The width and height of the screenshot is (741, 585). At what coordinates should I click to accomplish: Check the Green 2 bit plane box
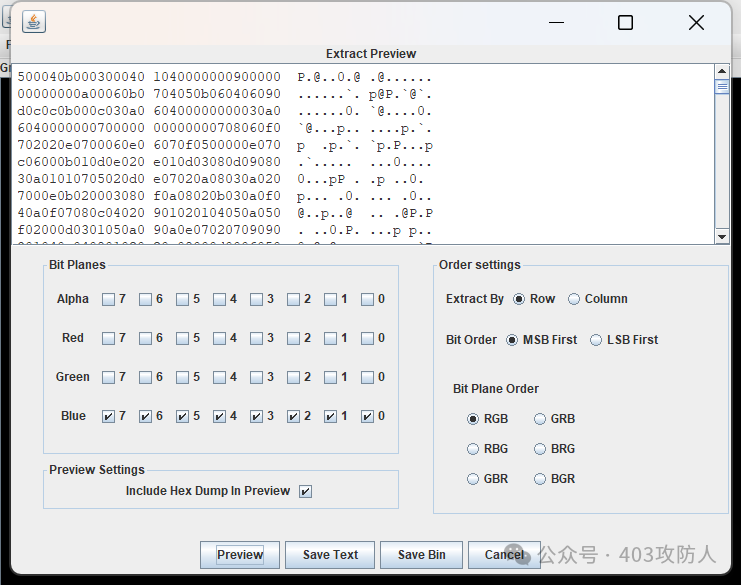click(293, 377)
